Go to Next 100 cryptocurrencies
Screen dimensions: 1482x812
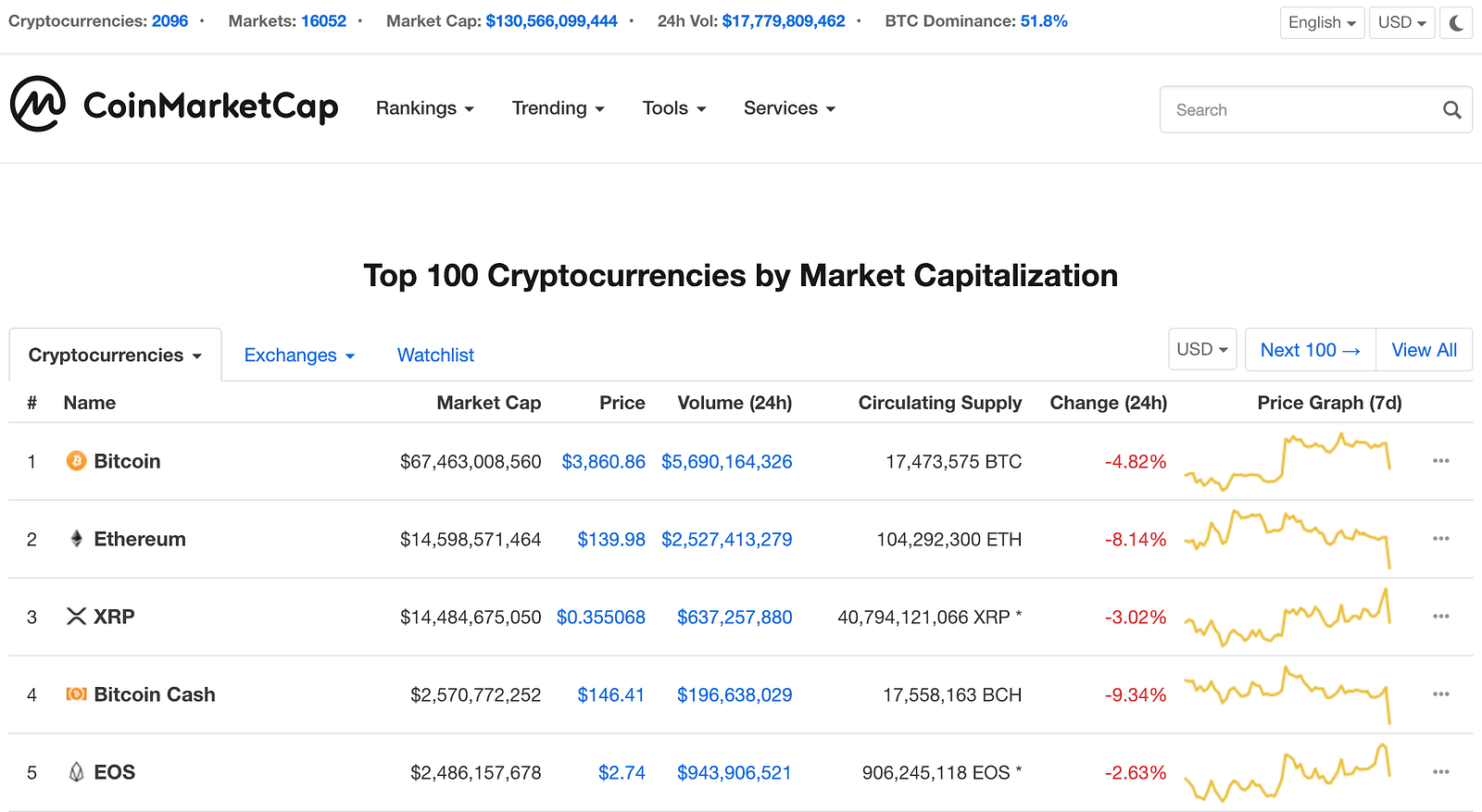1310,350
